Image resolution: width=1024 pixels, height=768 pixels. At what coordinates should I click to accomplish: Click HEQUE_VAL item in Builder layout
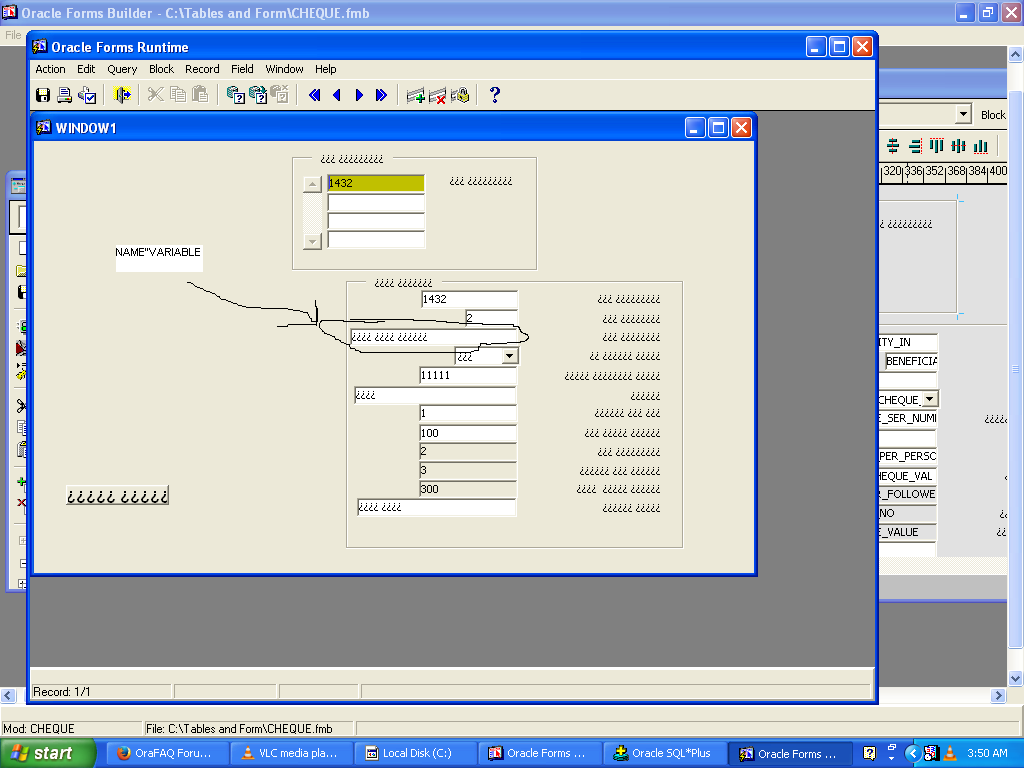coord(908,476)
